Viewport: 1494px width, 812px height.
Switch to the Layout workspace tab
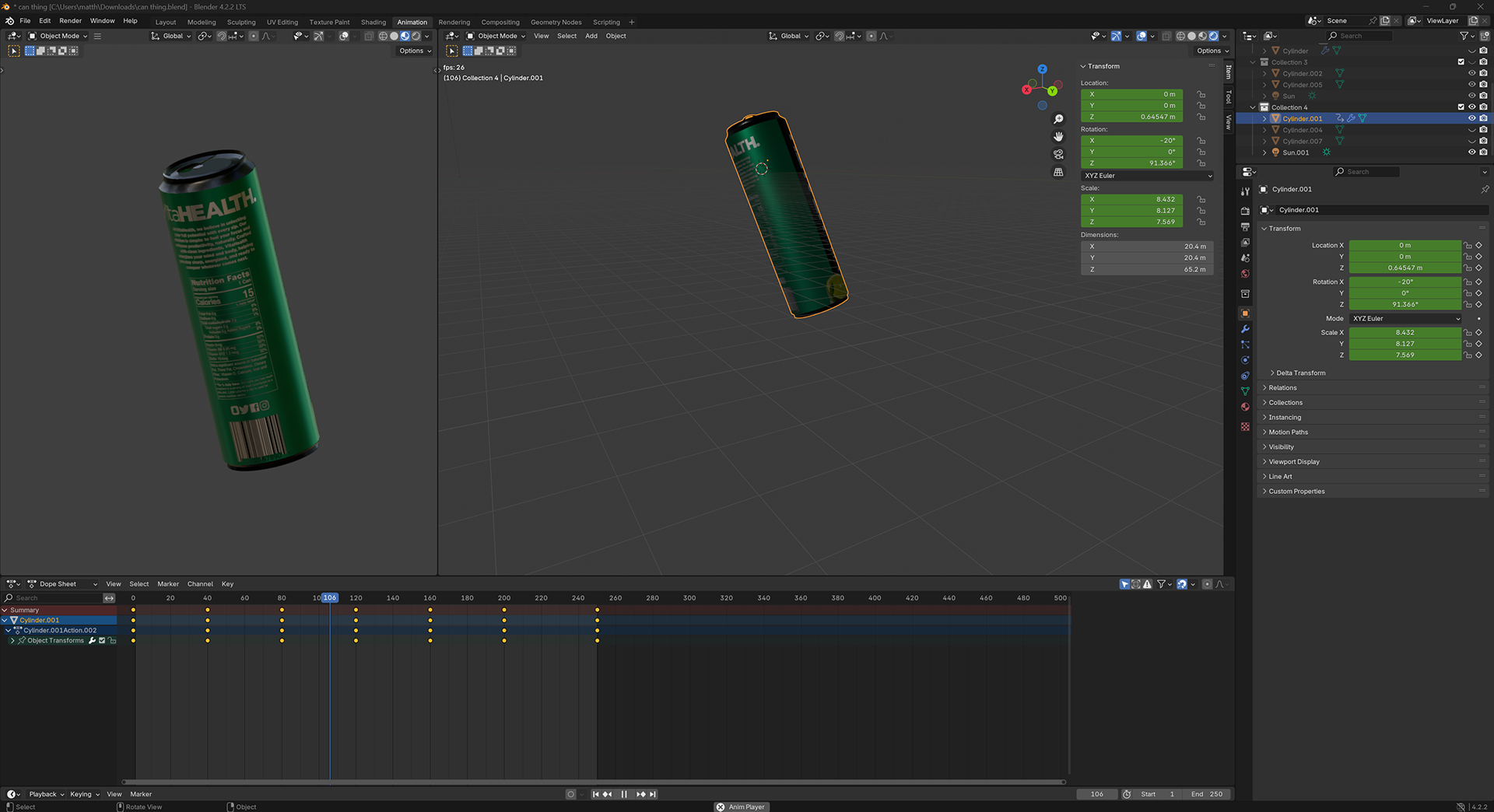166,22
